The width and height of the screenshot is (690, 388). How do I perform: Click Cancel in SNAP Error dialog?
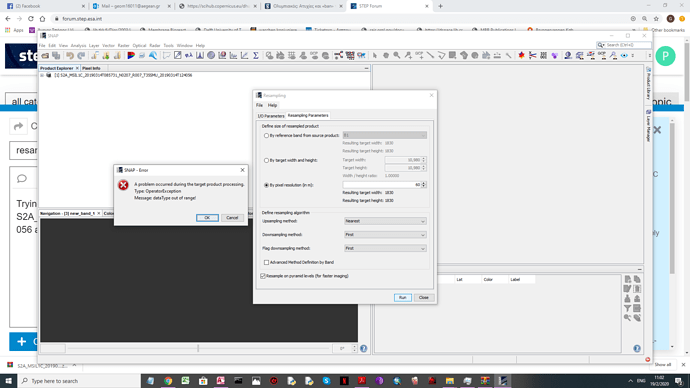[x=232, y=218]
